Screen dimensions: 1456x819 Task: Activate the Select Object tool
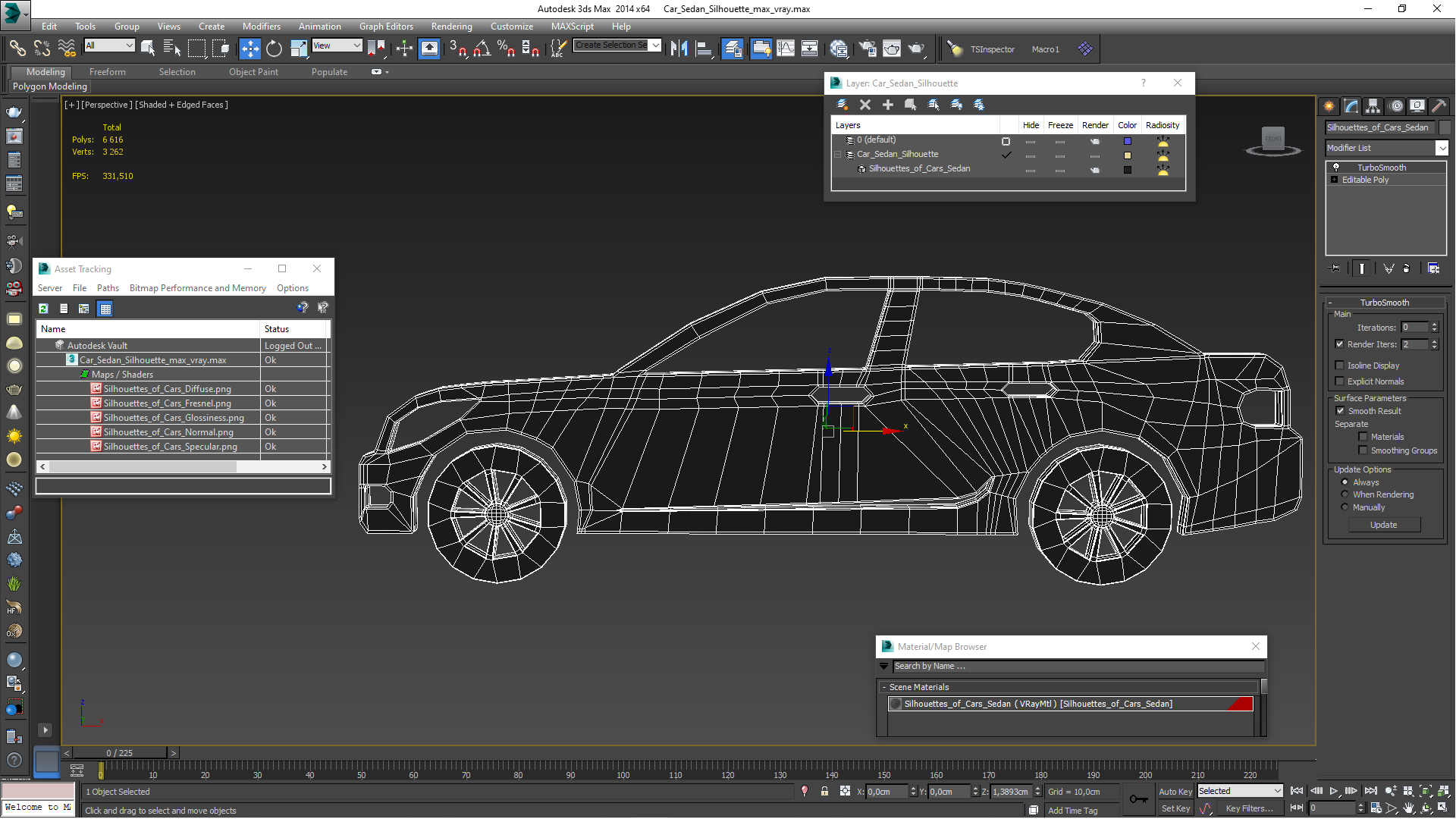[148, 49]
